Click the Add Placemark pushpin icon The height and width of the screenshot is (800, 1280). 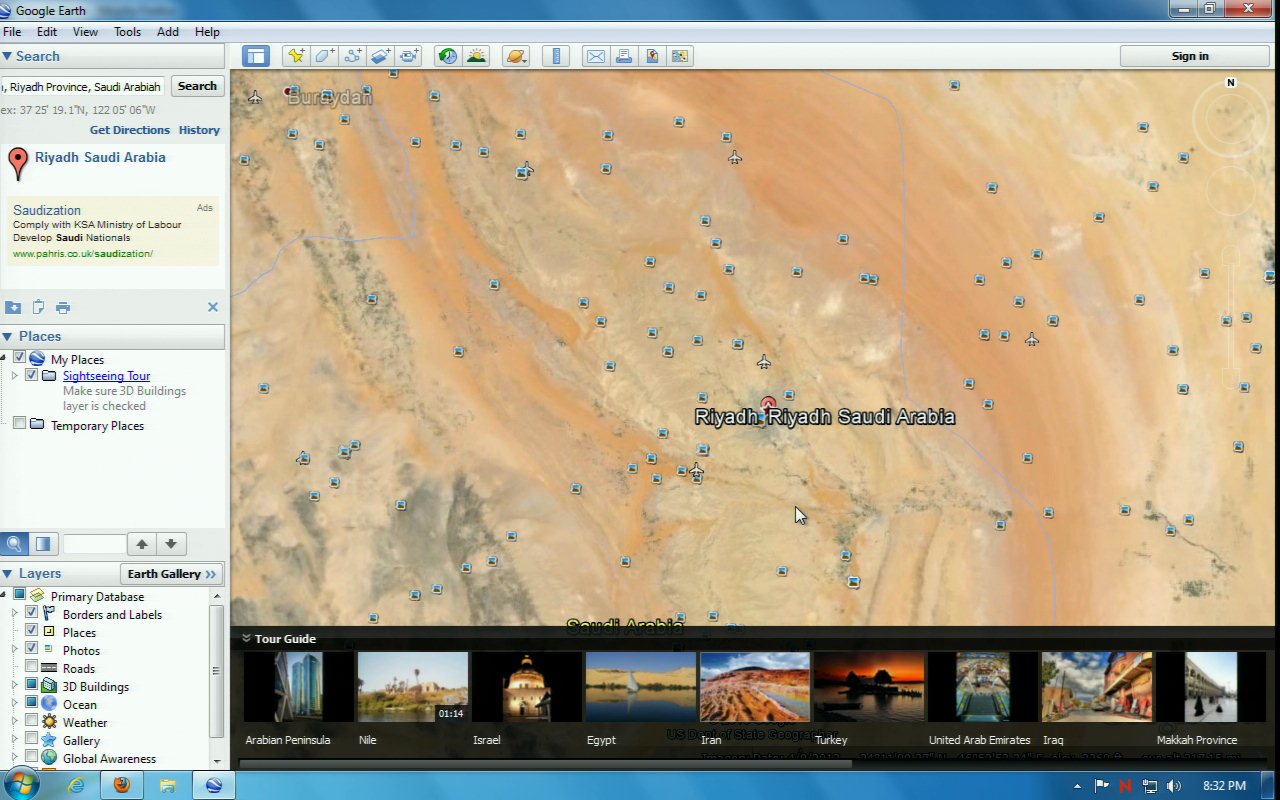(295, 56)
